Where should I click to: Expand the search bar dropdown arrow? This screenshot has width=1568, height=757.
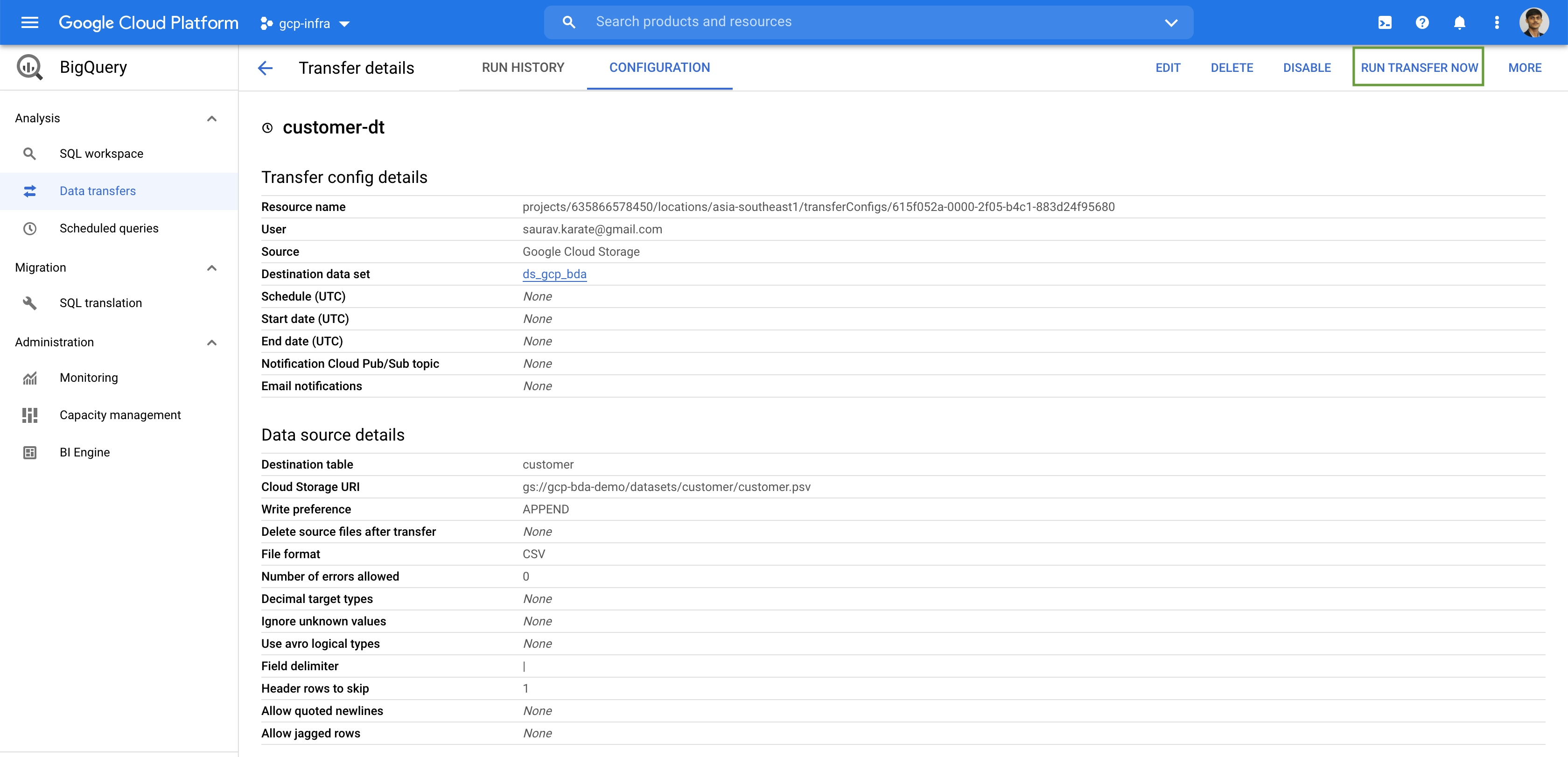[1170, 22]
